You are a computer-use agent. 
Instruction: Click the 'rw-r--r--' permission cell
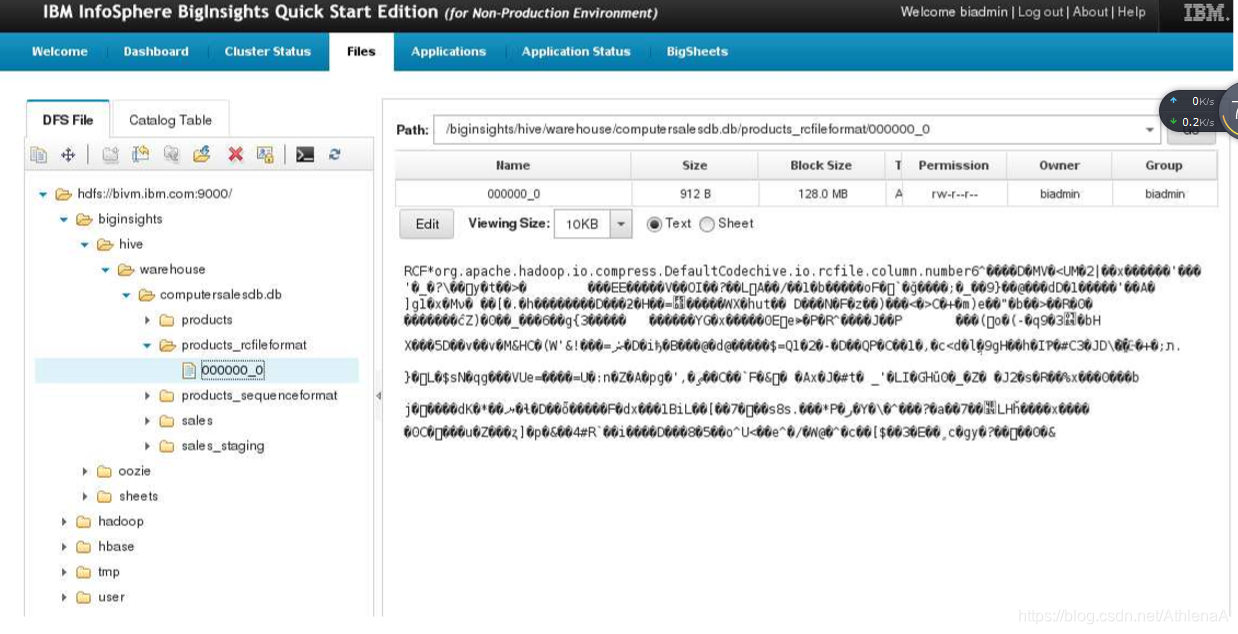tap(954, 194)
